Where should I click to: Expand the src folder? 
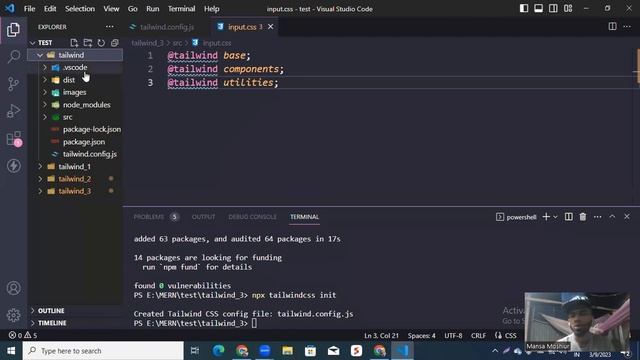(75, 117)
